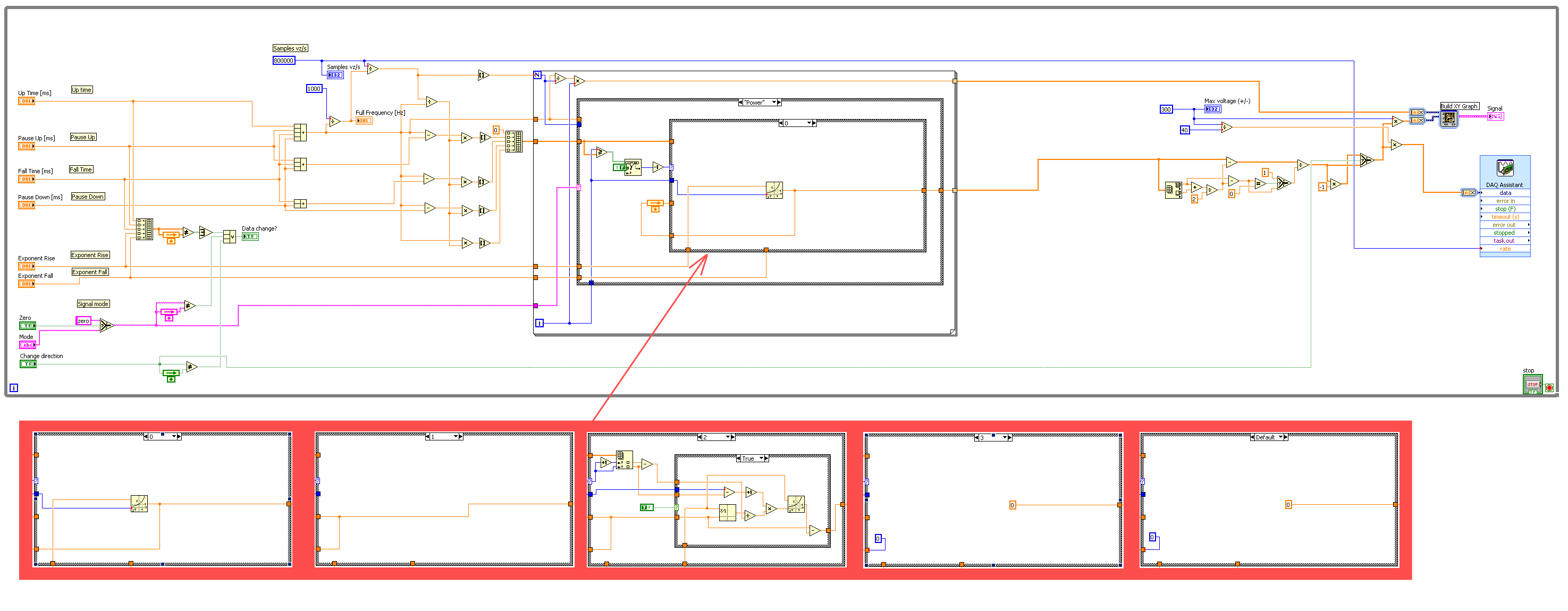Click the DAQ Assistant data input
The width and height of the screenshot is (1568, 611).
click(1505, 193)
